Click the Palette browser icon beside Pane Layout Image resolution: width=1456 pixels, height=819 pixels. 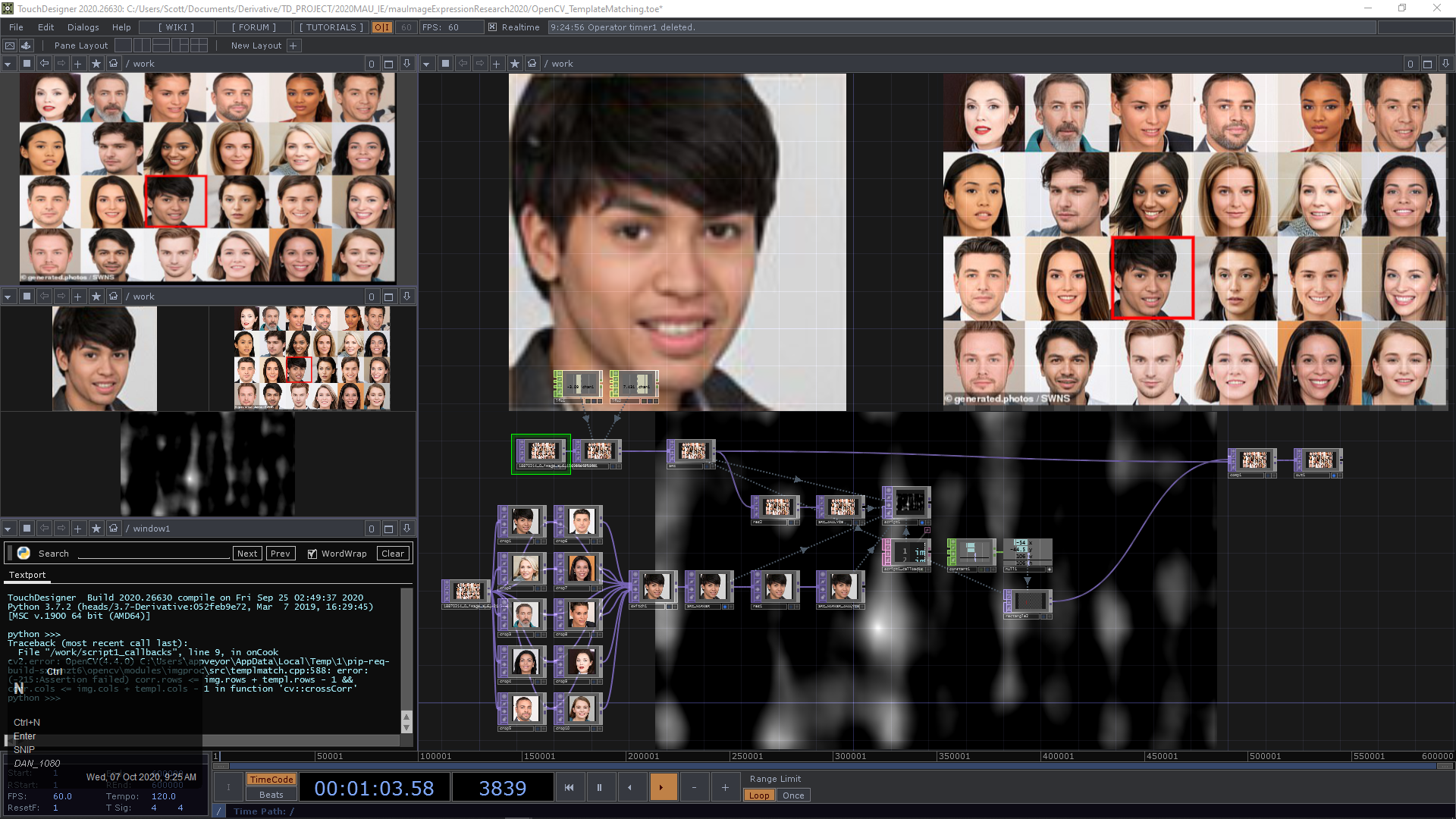pos(26,45)
